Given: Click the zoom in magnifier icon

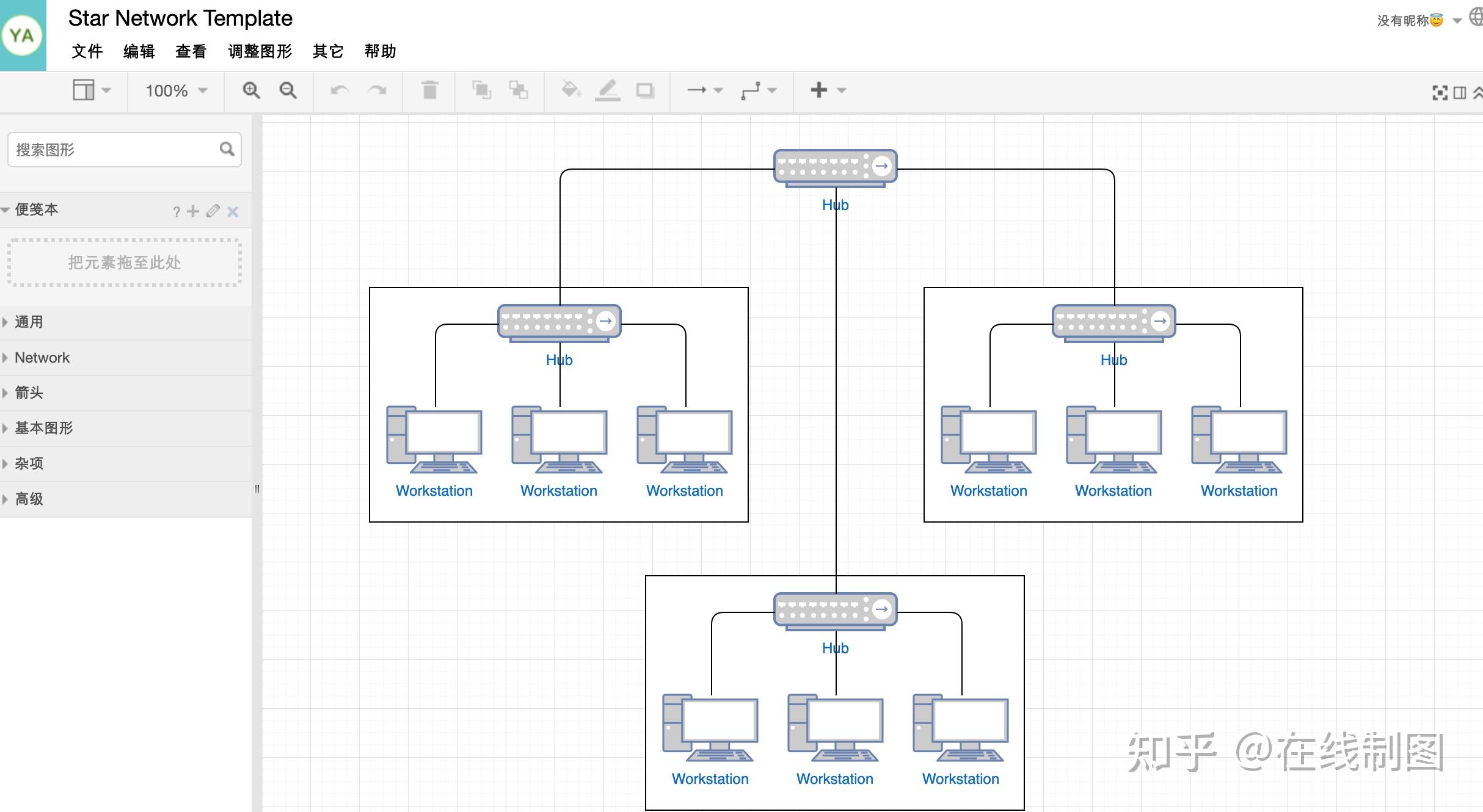Looking at the screenshot, I should click(251, 90).
